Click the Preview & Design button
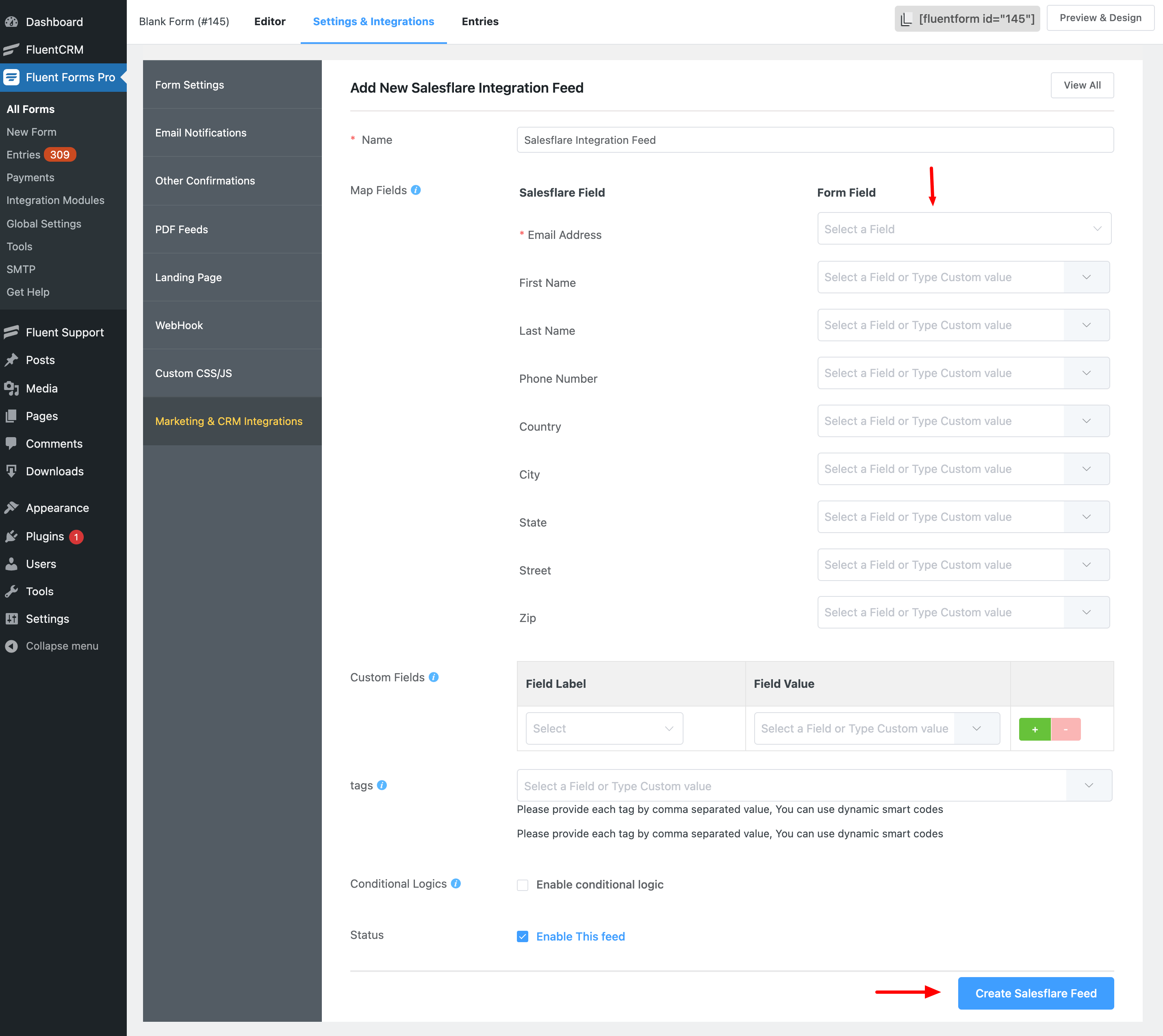 tap(1100, 18)
